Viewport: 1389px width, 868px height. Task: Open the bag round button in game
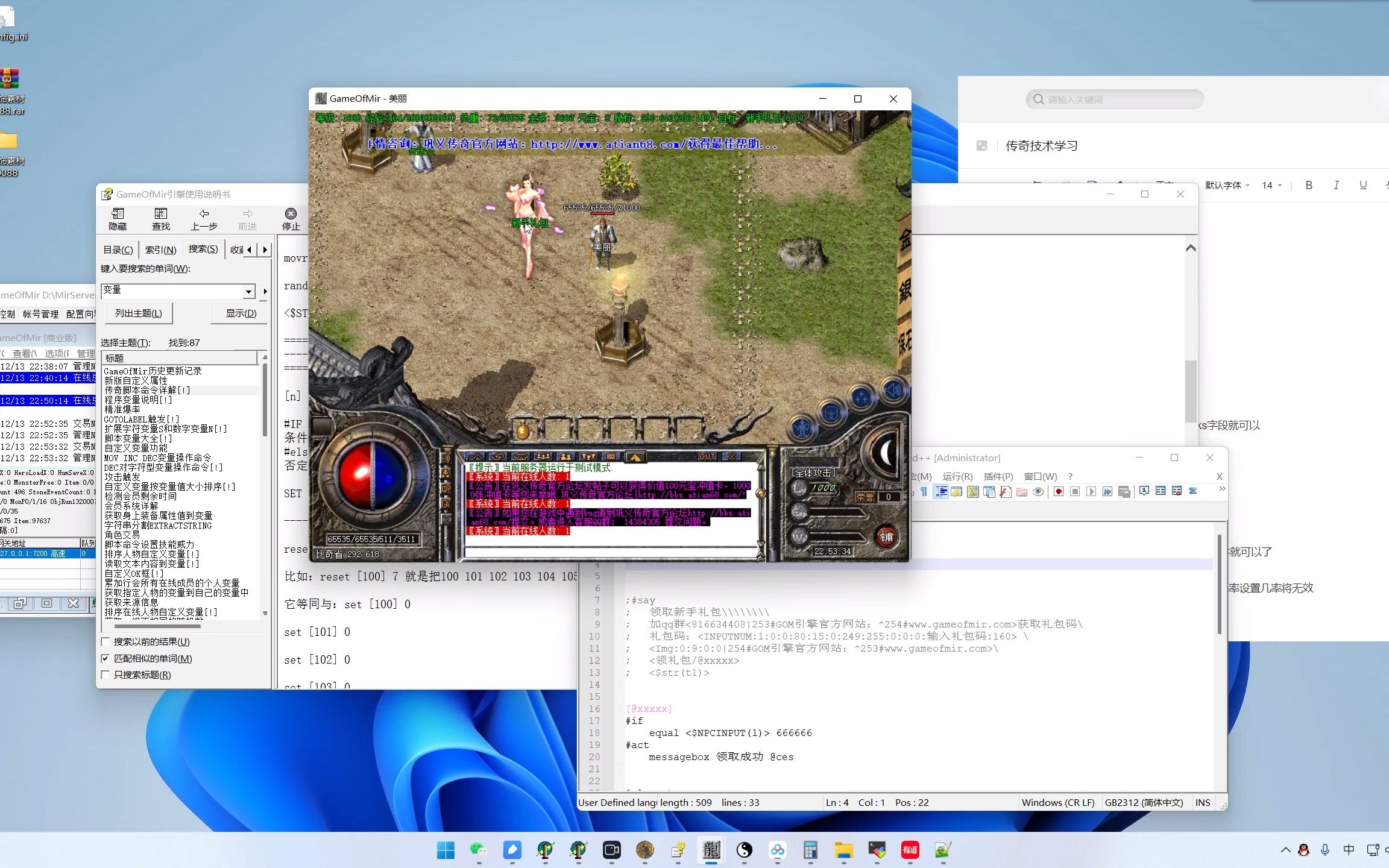tap(831, 414)
